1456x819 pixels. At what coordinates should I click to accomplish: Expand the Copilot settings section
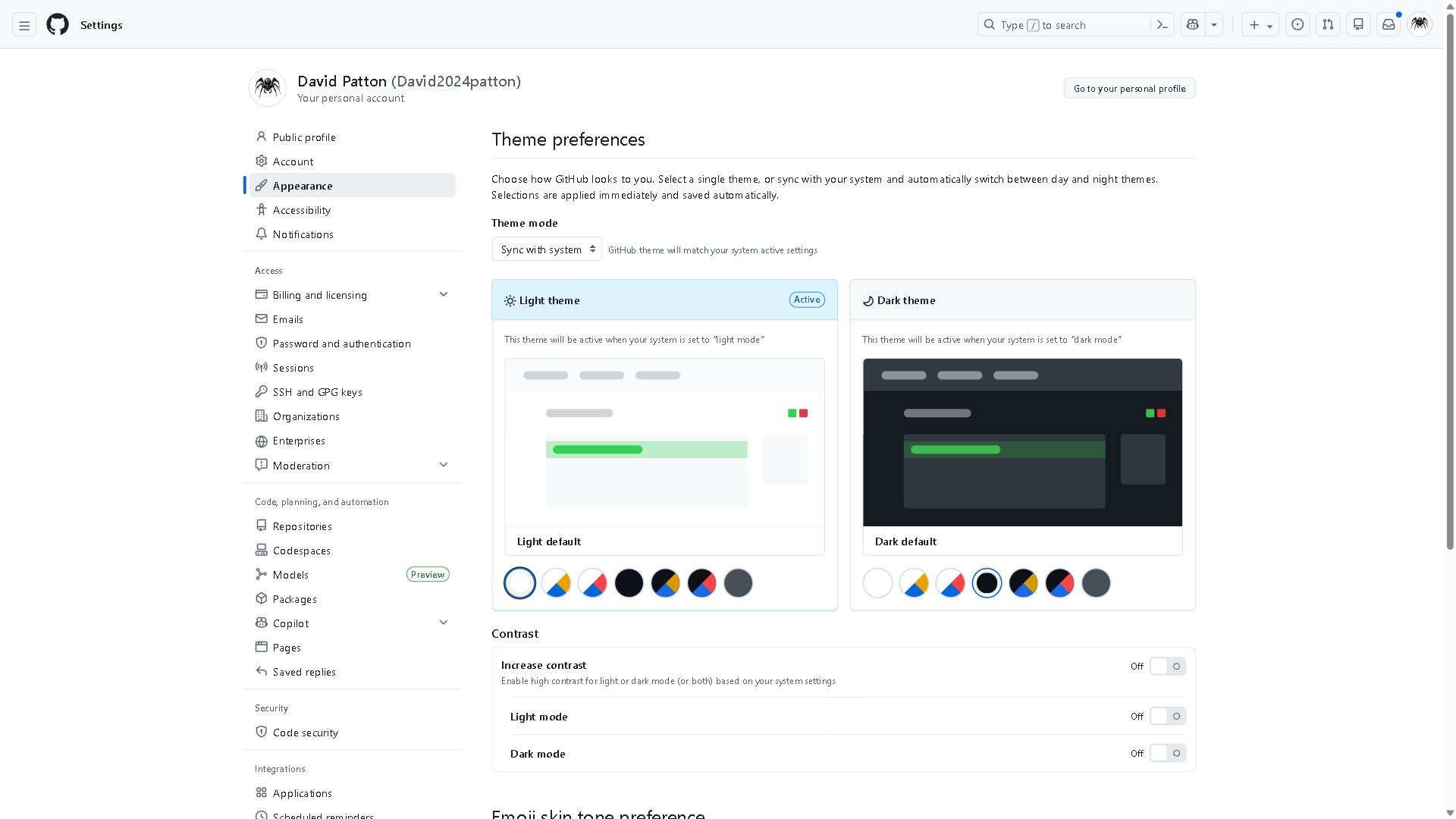coord(444,623)
